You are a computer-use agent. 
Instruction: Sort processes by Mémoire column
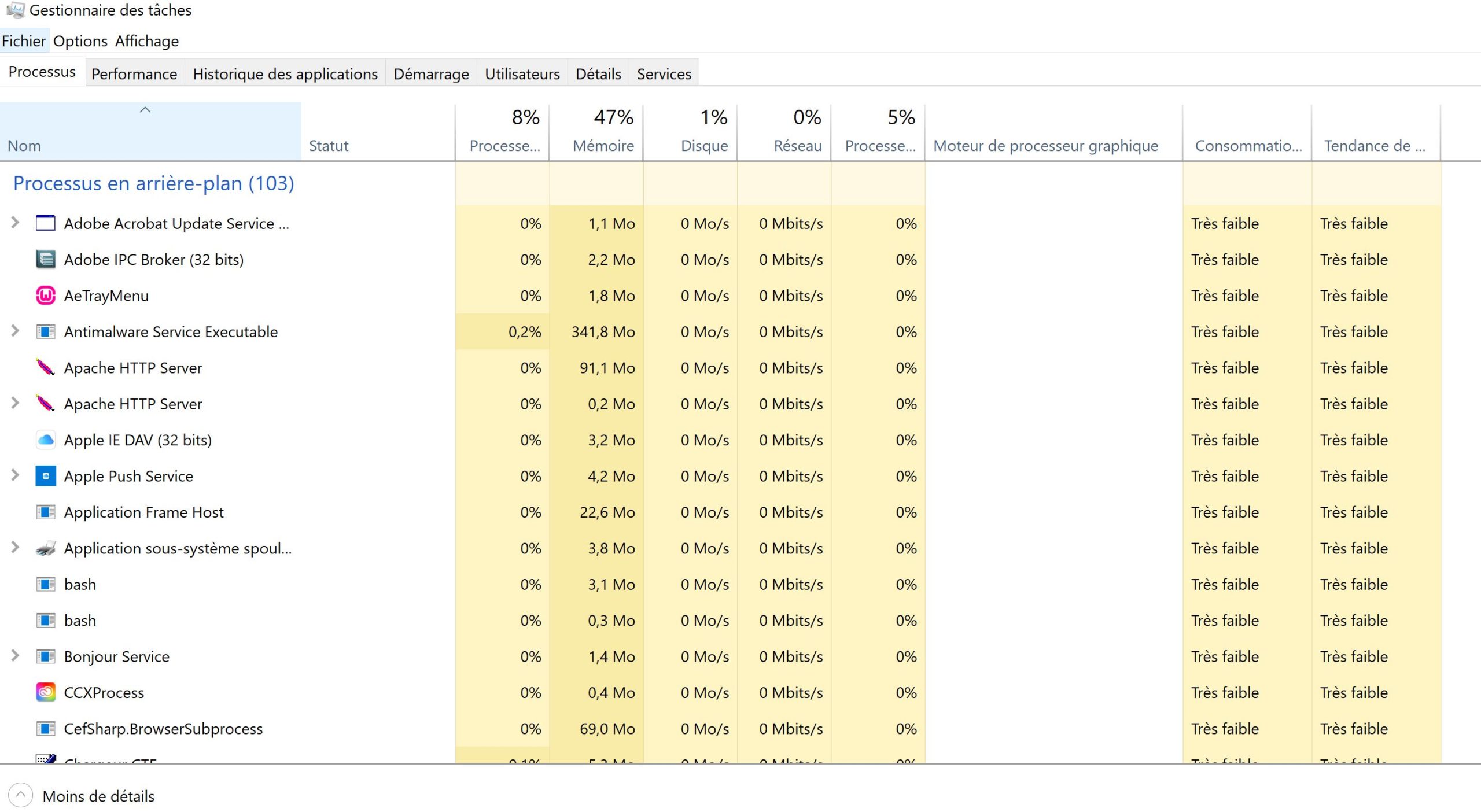(x=603, y=145)
